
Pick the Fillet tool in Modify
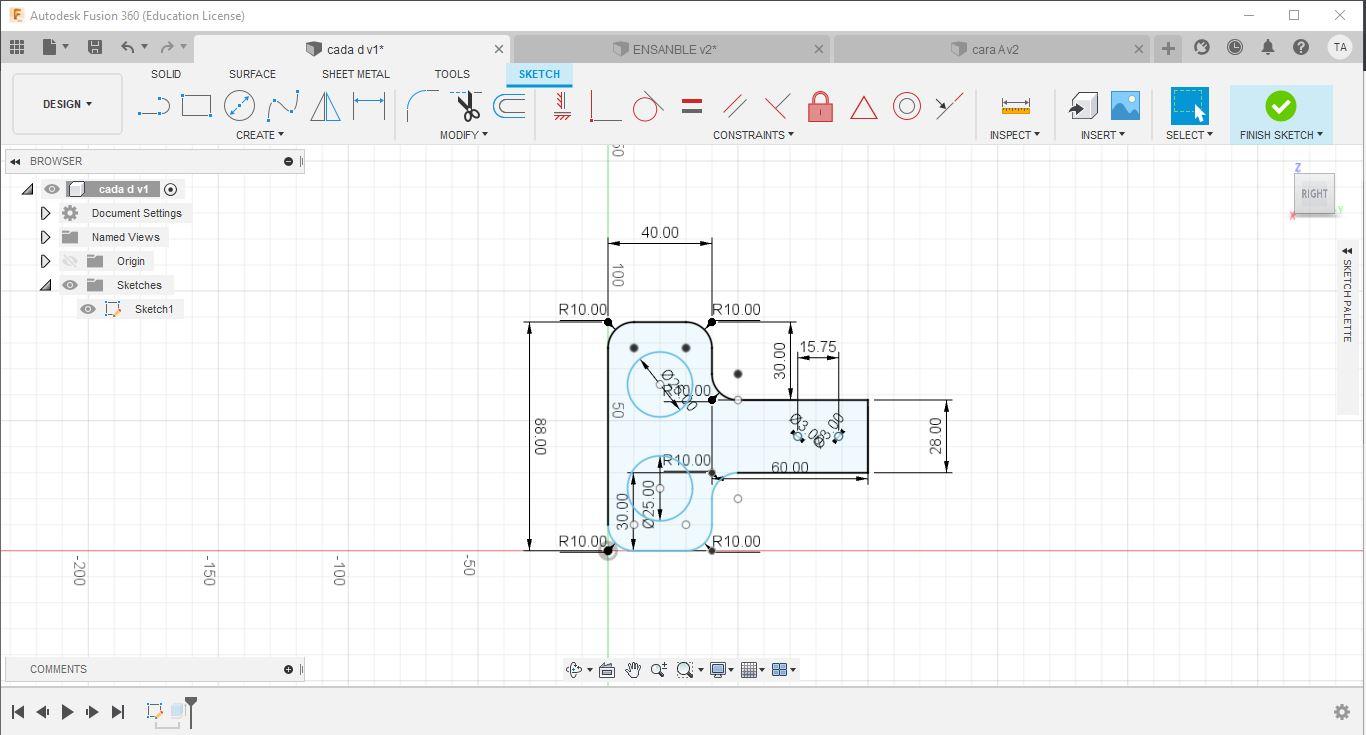pos(422,106)
